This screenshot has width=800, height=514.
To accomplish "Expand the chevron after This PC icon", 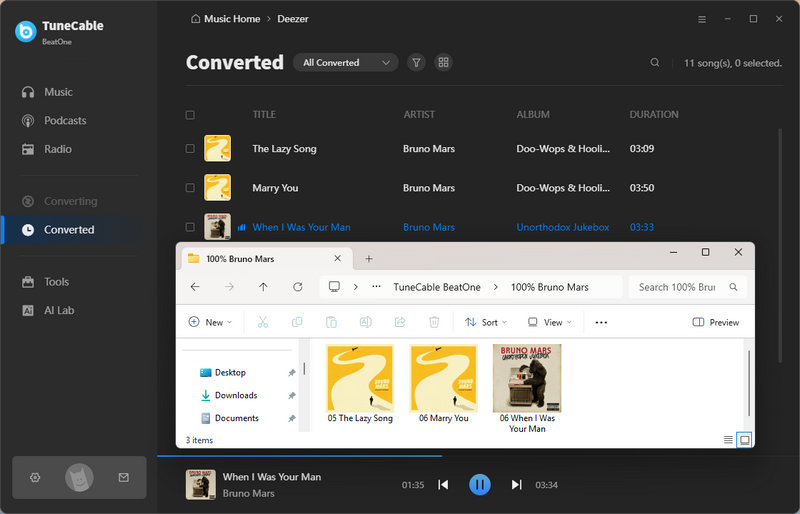I will click(356, 287).
